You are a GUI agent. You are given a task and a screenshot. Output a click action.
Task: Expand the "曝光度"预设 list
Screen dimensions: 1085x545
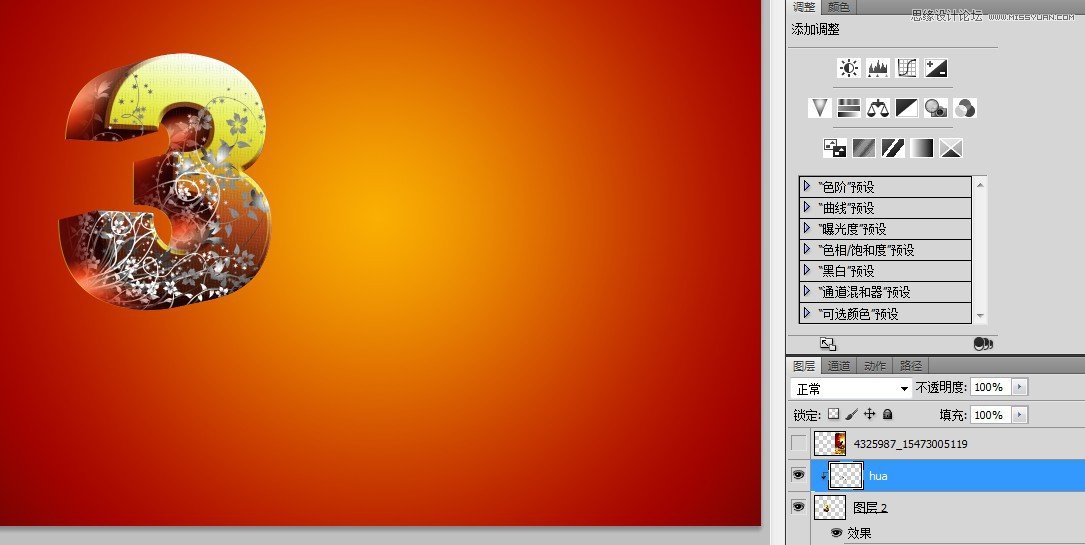tap(807, 228)
